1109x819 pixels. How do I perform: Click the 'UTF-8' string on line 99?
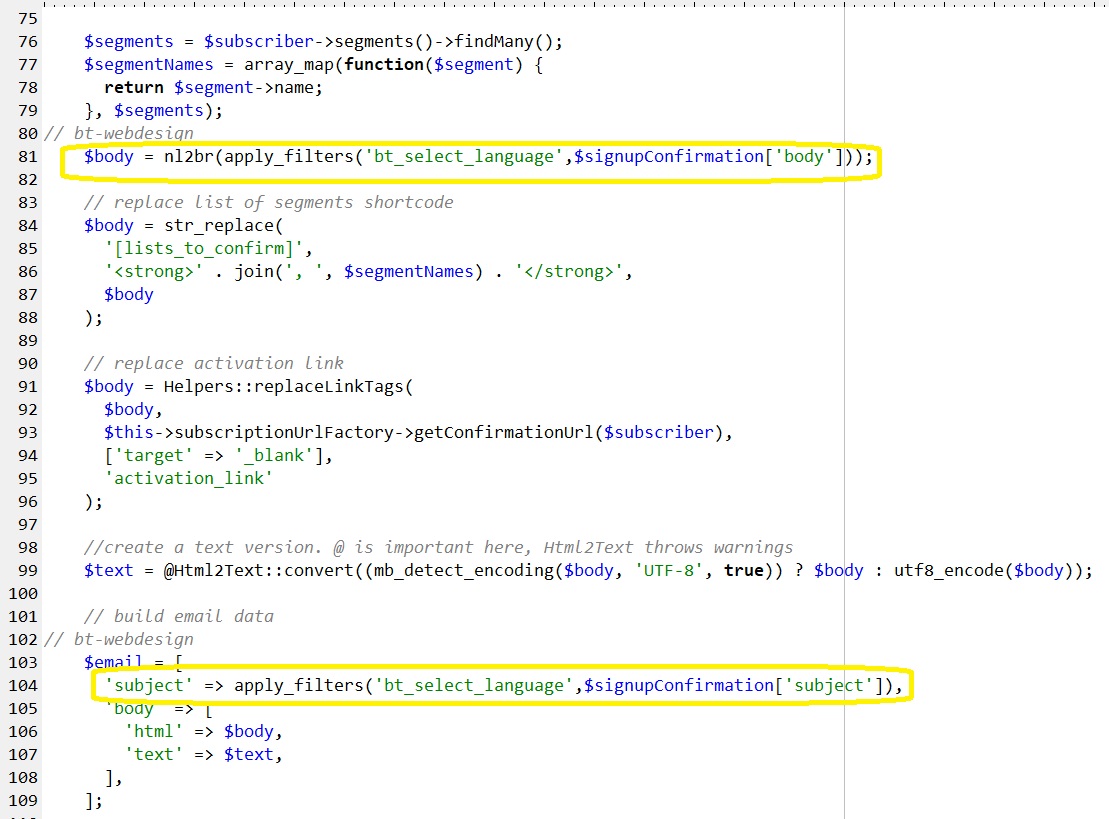tap(669, 570)
